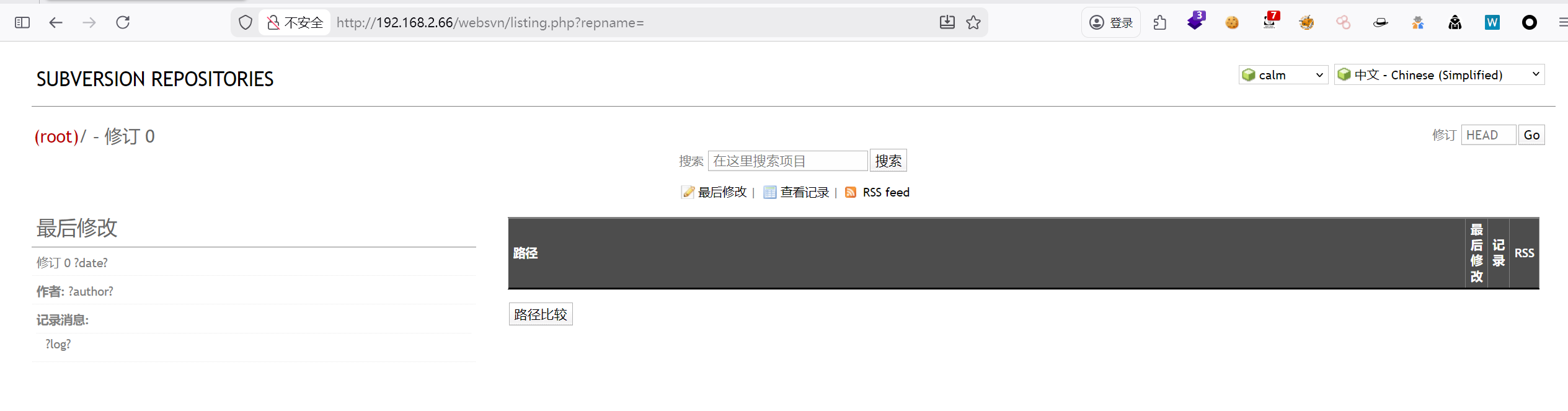Click the cookie extension icon
Viewport: 1568px width, 411px height.
coord(1232,23)
